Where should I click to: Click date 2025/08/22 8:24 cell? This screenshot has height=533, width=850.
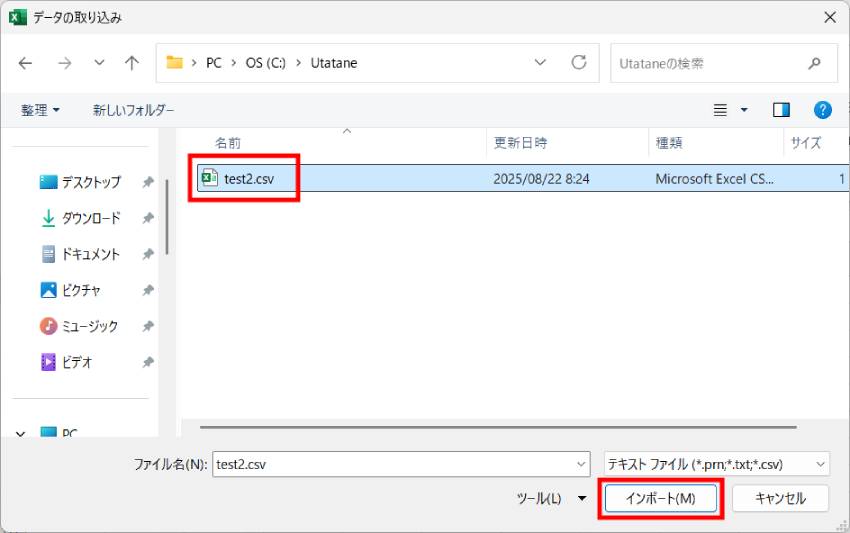coord(541,179)
